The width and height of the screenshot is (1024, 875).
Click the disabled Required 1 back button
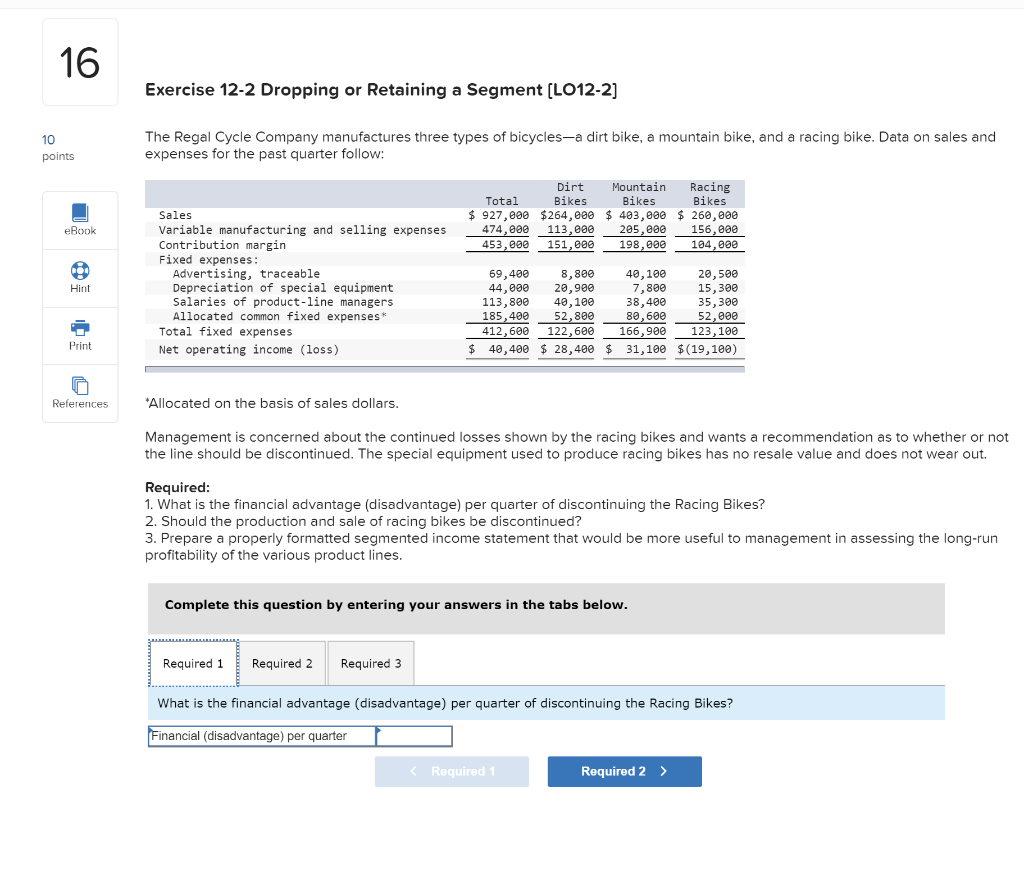click(x=452, y=771)
